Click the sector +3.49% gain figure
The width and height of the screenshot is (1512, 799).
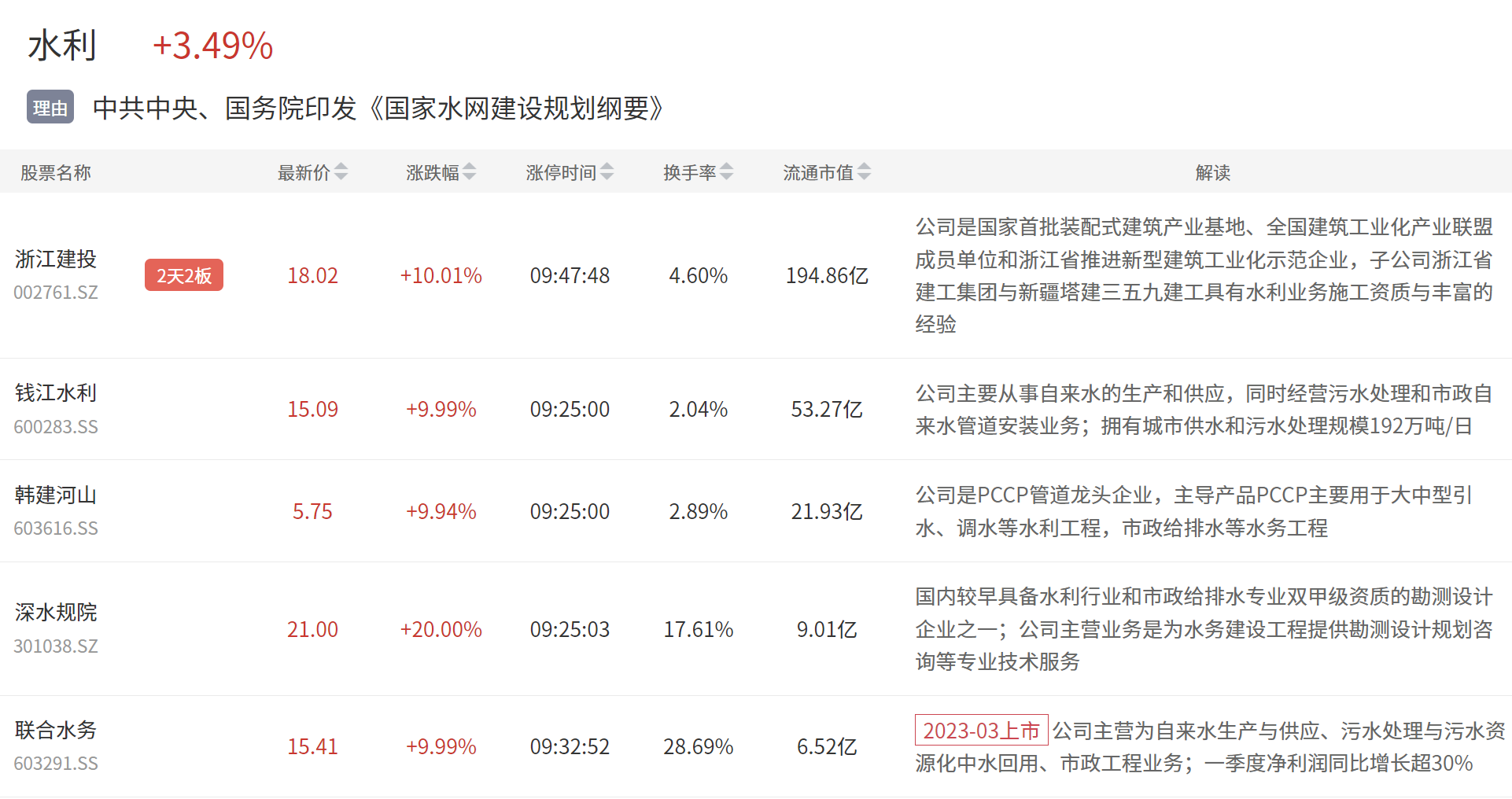(x=212, y=46)
